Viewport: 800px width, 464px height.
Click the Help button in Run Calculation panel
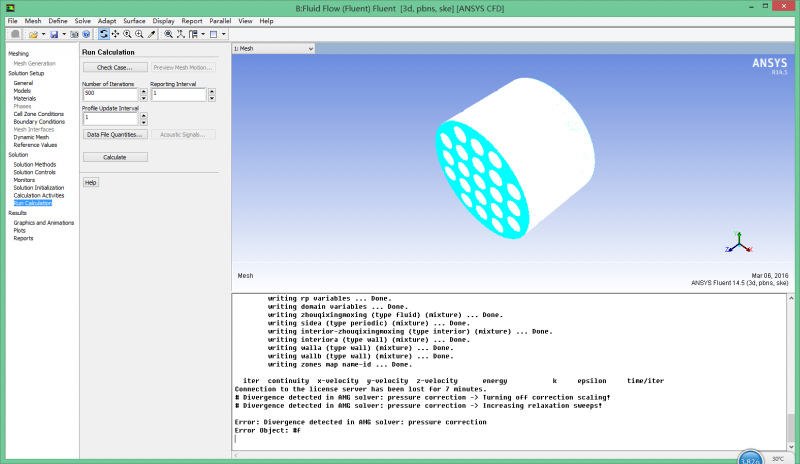pos(90,182)
